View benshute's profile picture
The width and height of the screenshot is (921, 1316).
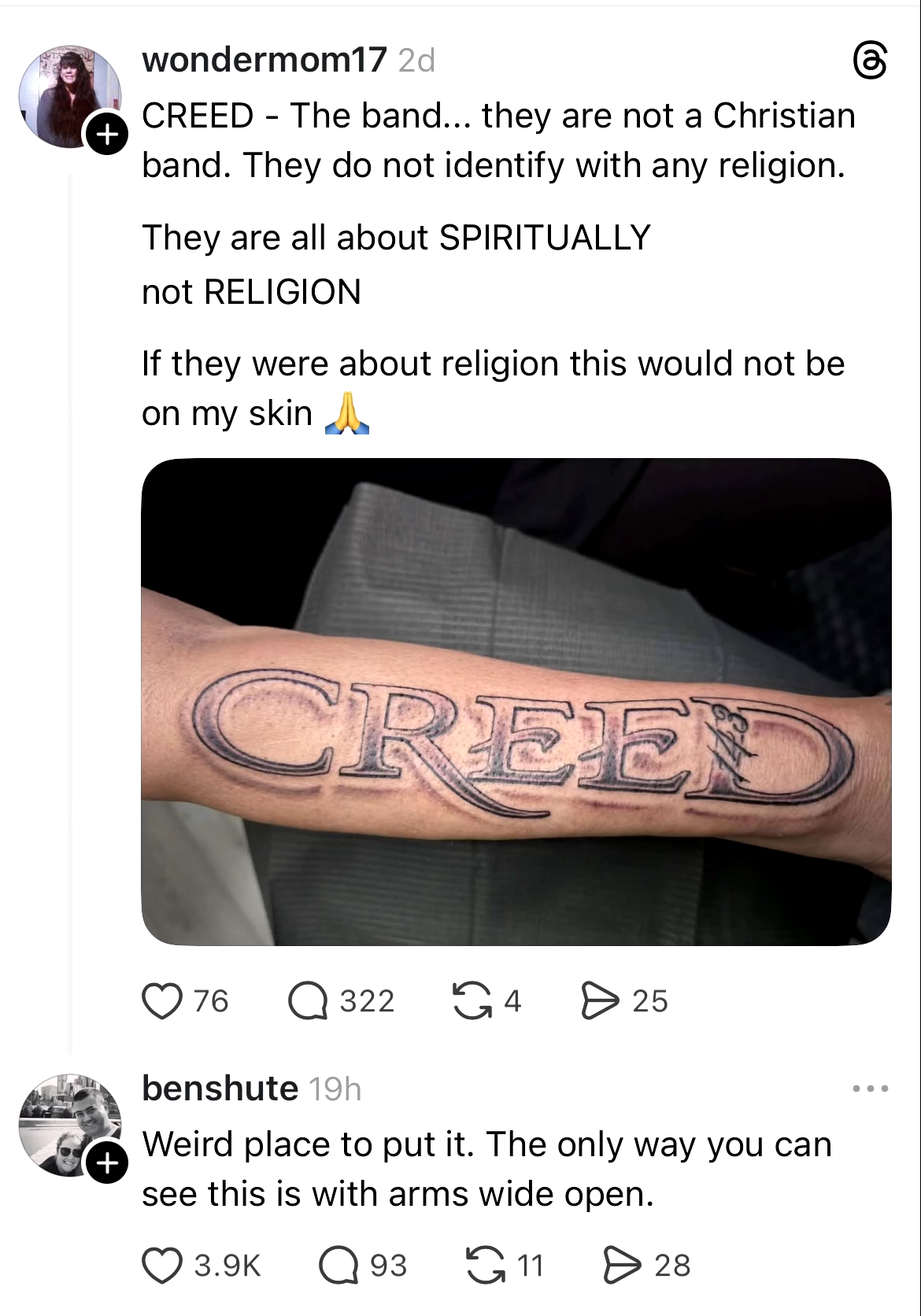70,1125
